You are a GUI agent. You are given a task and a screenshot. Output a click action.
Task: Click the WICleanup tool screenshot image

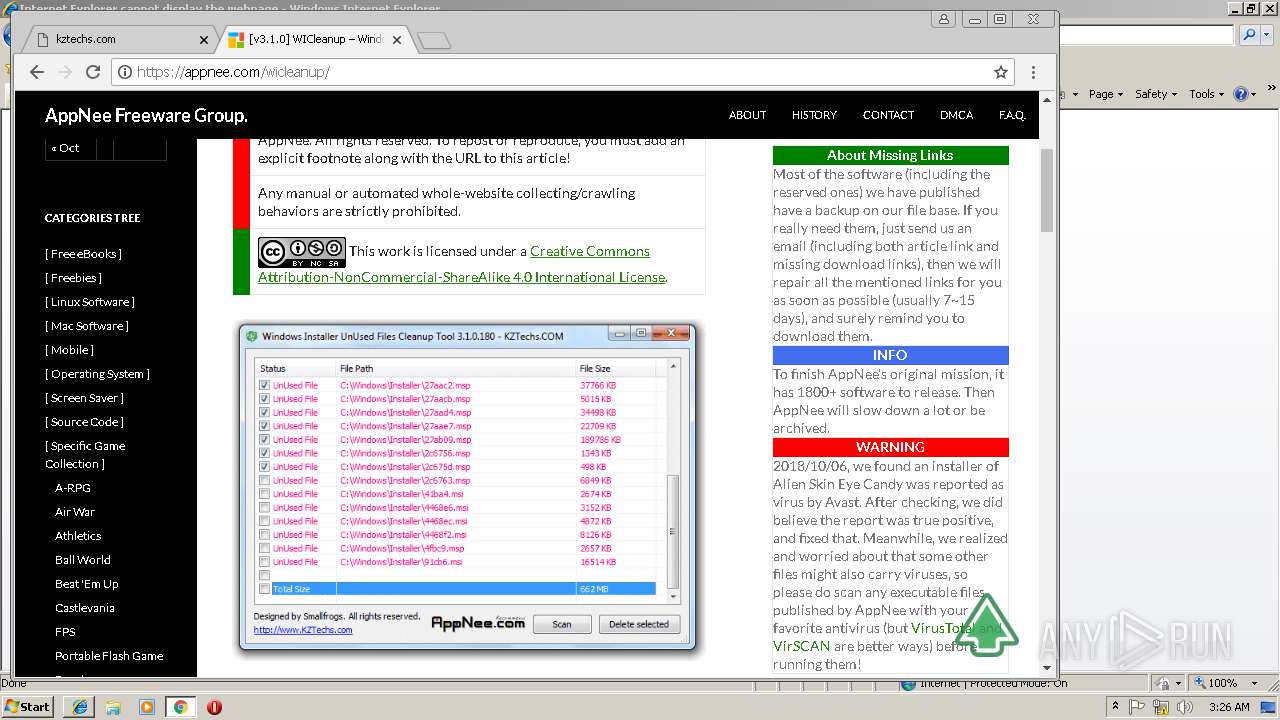click(x=467, y=488)
